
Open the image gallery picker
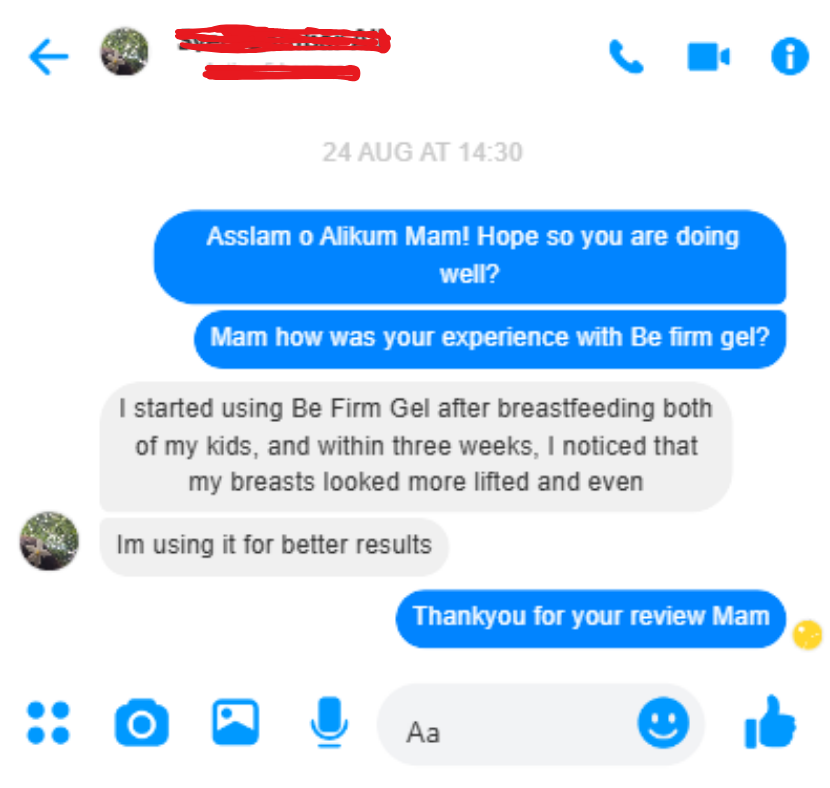236,722
